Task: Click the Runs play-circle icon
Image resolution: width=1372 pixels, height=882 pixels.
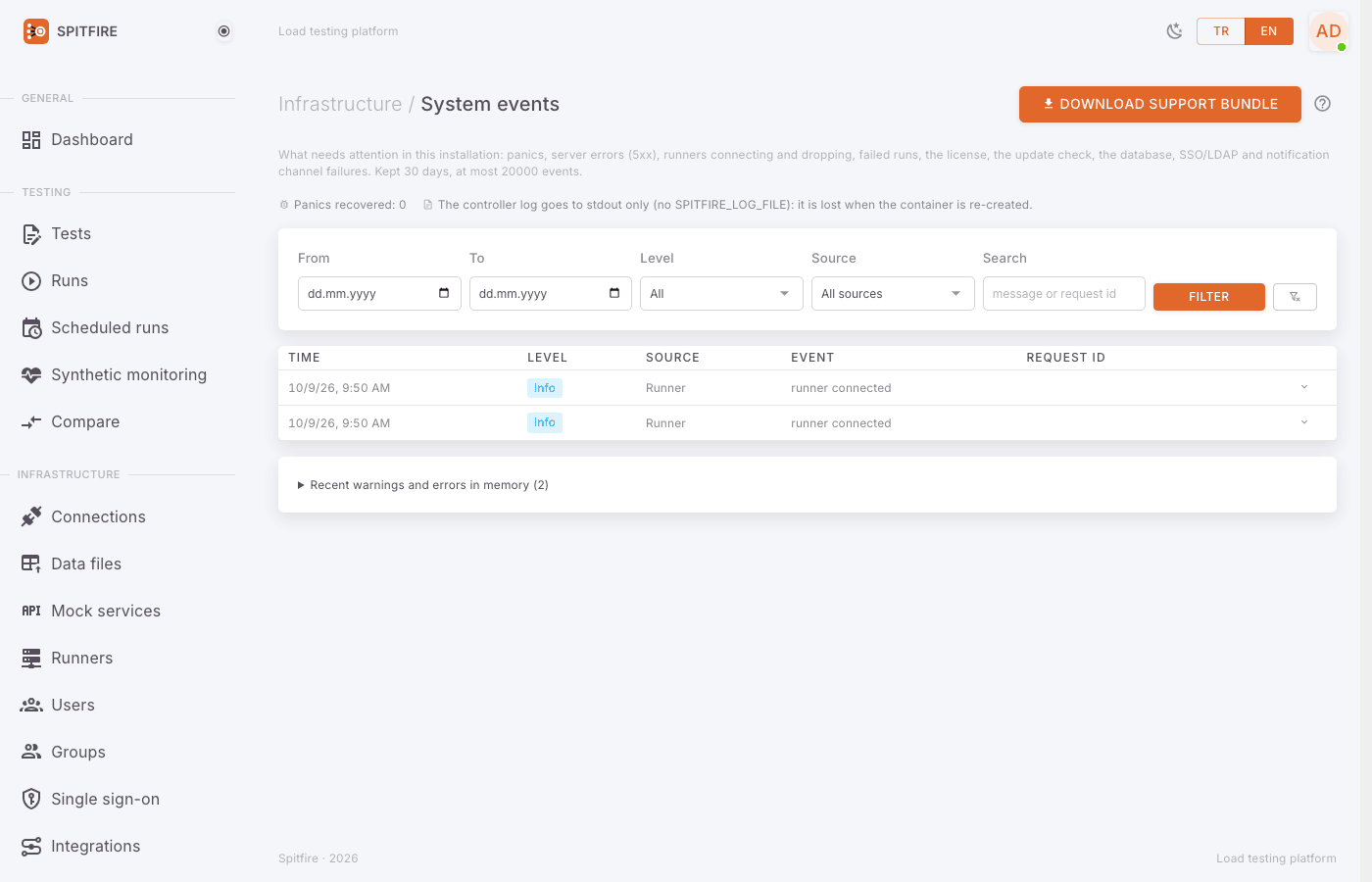Action: (x=31, y=281)
